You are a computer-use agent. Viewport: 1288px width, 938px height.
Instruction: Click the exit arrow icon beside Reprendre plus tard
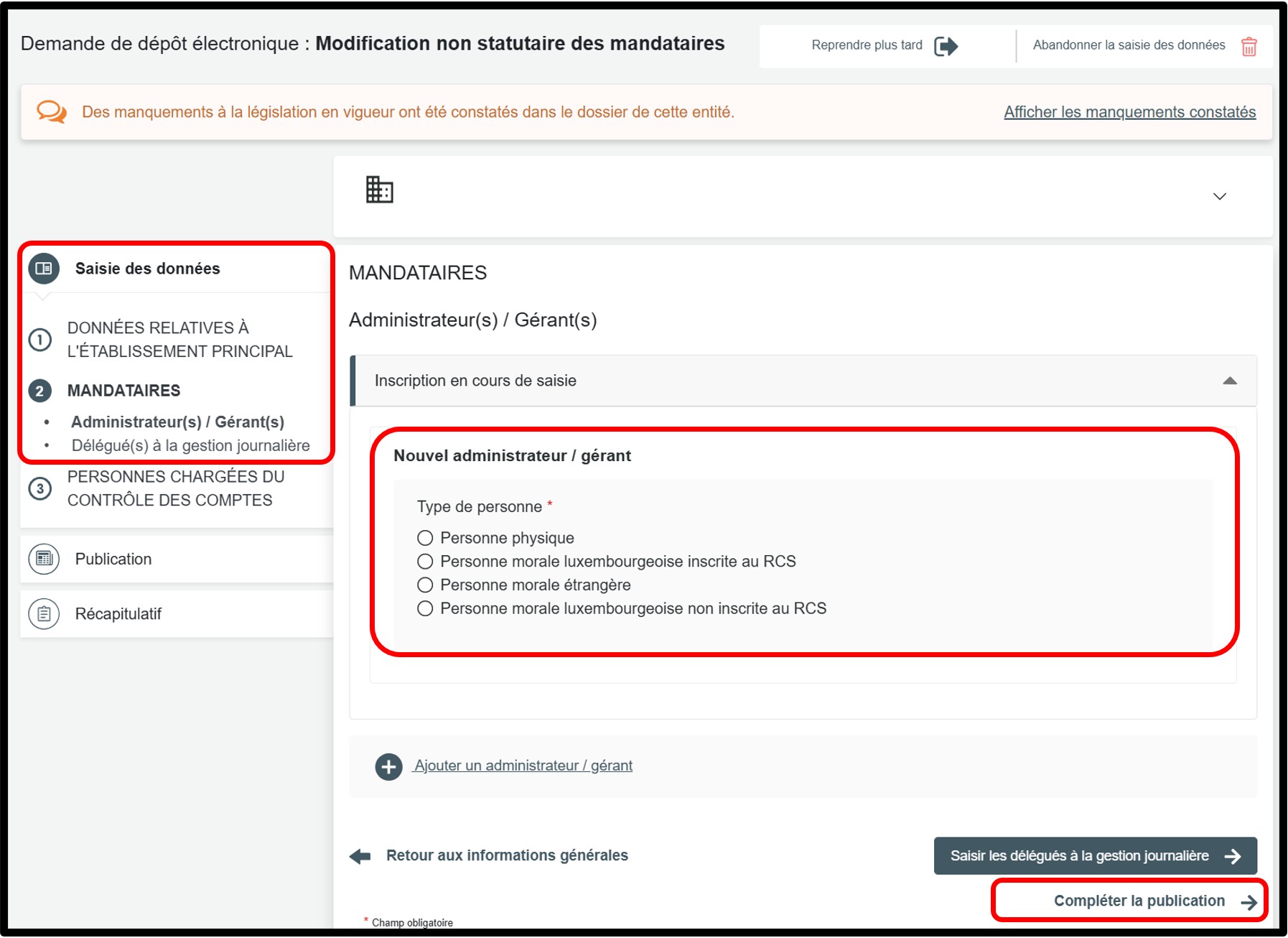click(946, 47)
